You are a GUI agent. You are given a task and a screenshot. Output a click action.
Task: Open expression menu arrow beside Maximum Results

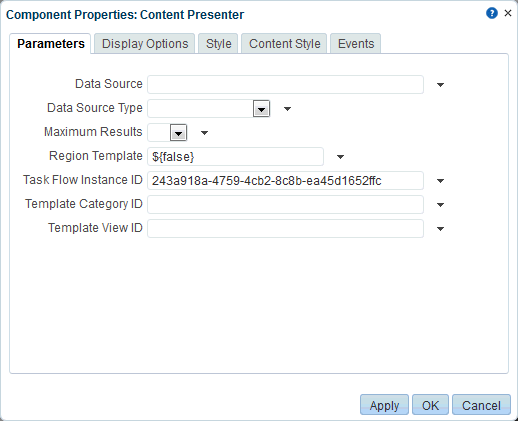tap(204, 133)
